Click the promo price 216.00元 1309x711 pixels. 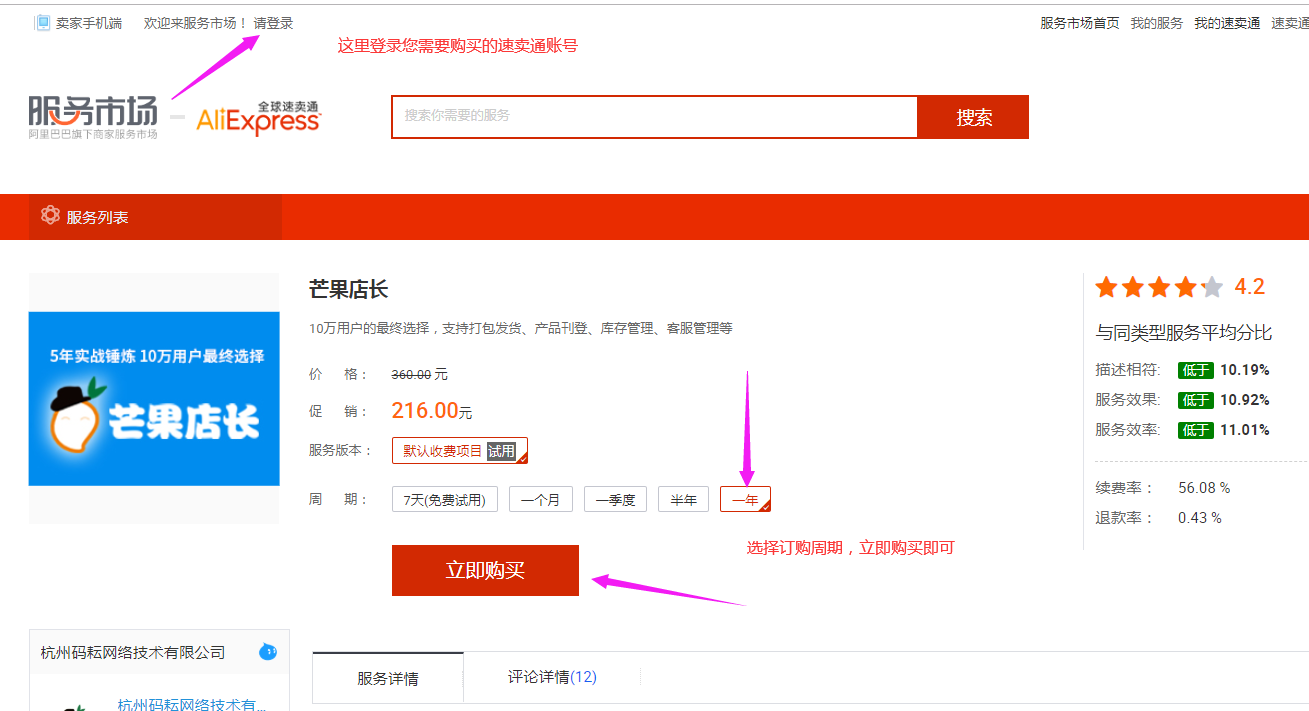[432, 410]
